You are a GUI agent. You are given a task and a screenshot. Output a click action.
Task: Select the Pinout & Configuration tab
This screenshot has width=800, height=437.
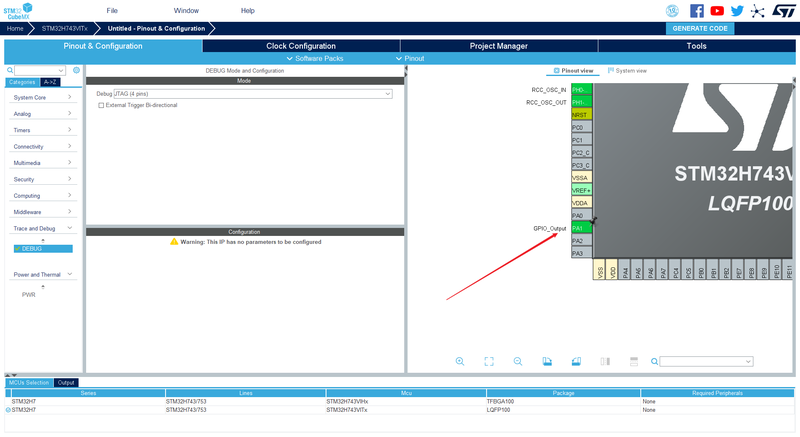pyautogui.click(x=103, y=46)
